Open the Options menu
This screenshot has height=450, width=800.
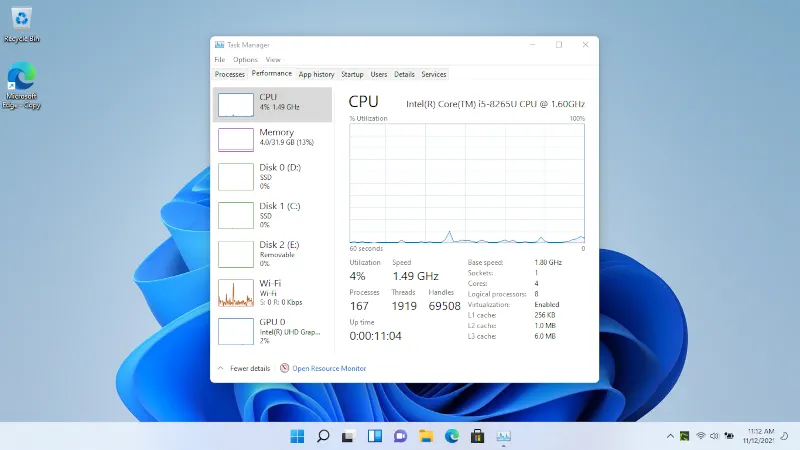(x=245, y=60)
